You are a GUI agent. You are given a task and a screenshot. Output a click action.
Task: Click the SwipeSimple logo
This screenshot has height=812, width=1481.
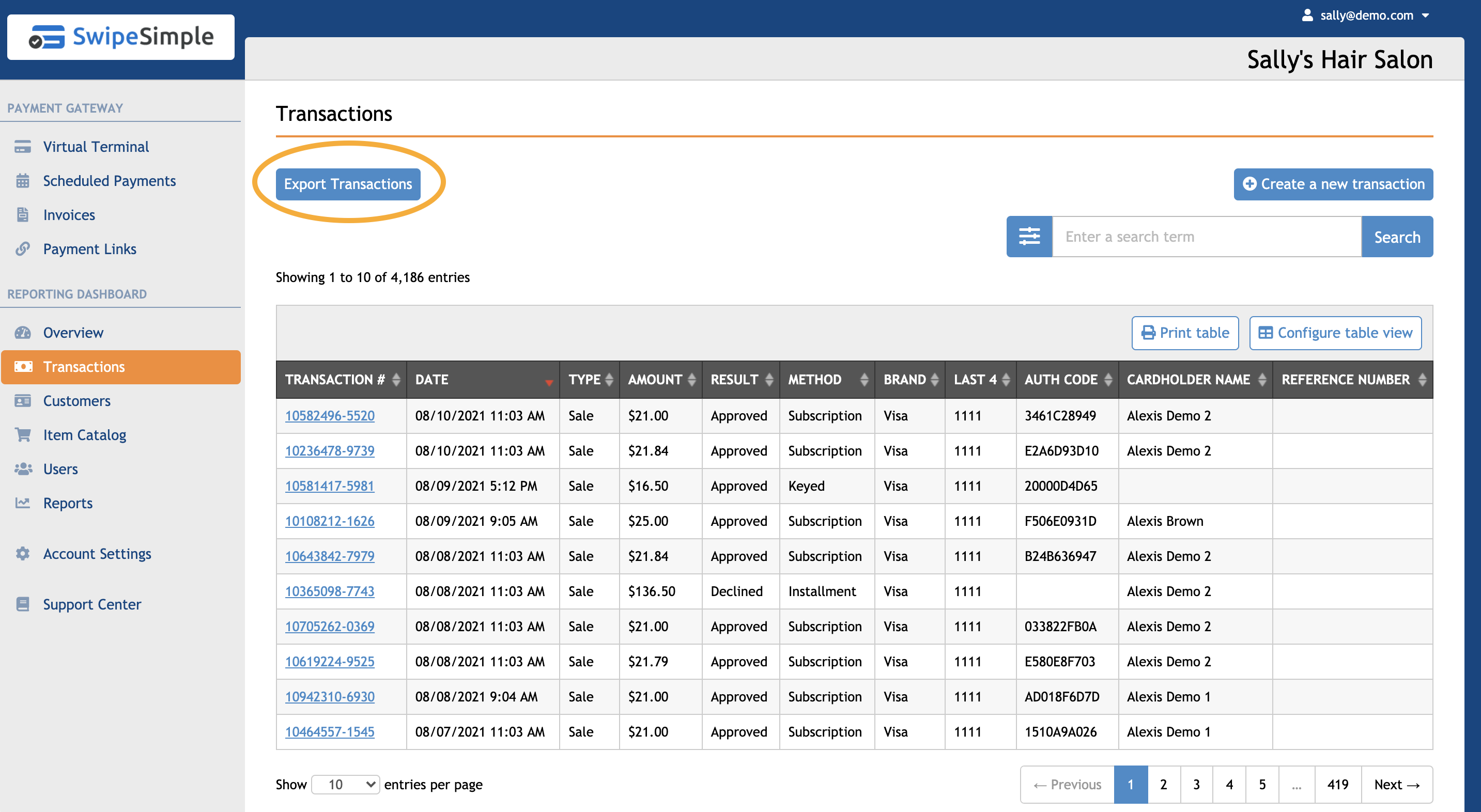(121, 37)
